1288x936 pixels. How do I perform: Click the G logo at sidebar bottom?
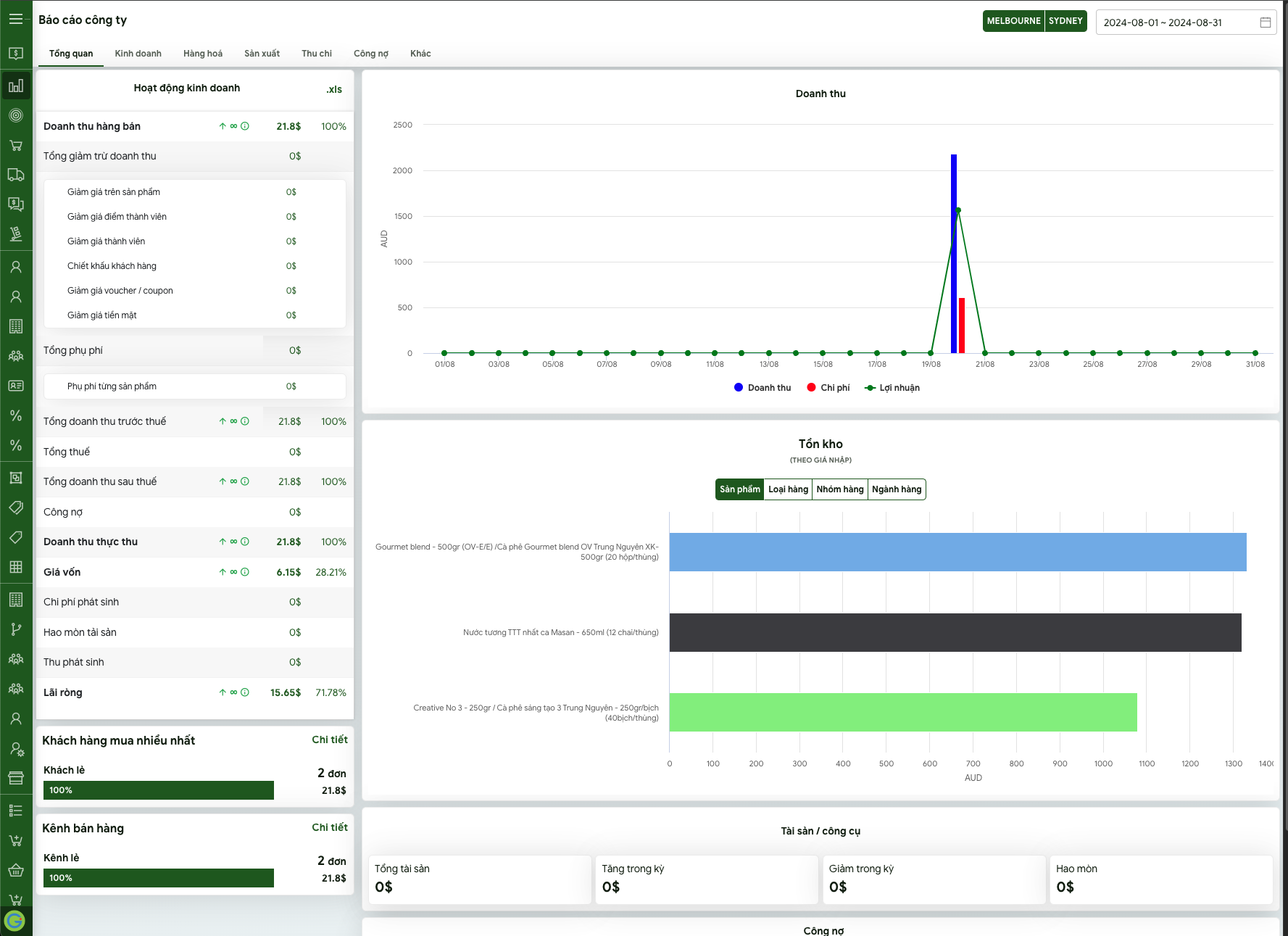pyautogui.click(x=15, y=921)
